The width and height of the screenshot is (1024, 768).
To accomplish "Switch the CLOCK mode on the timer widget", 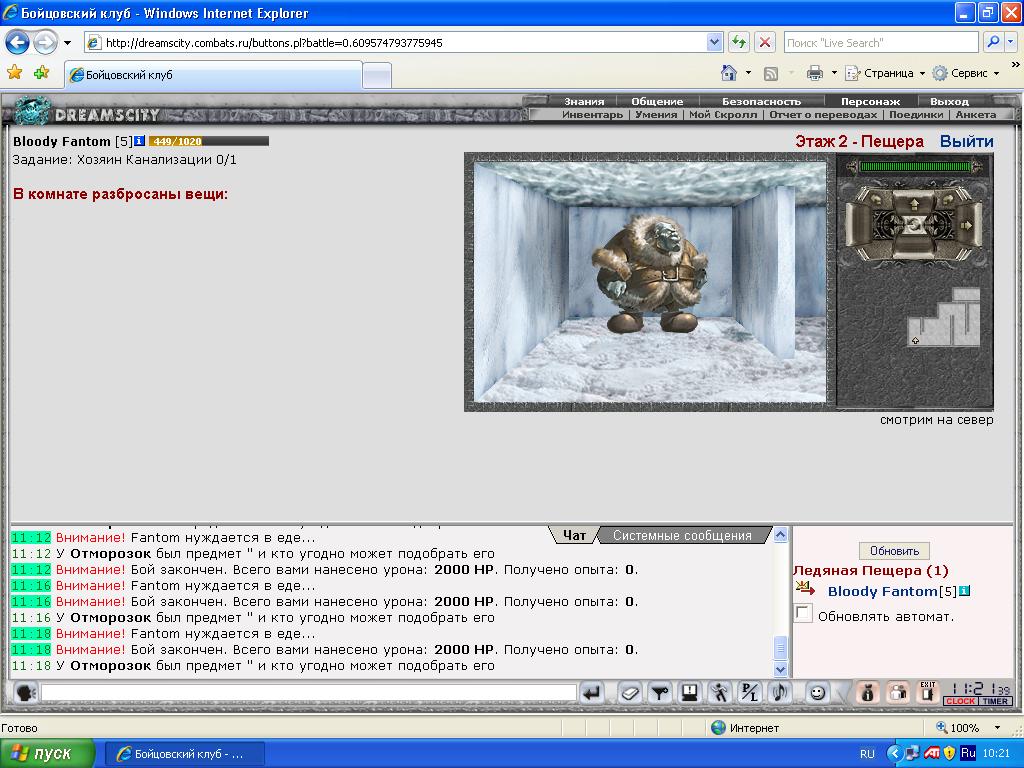I will [960, 701].
